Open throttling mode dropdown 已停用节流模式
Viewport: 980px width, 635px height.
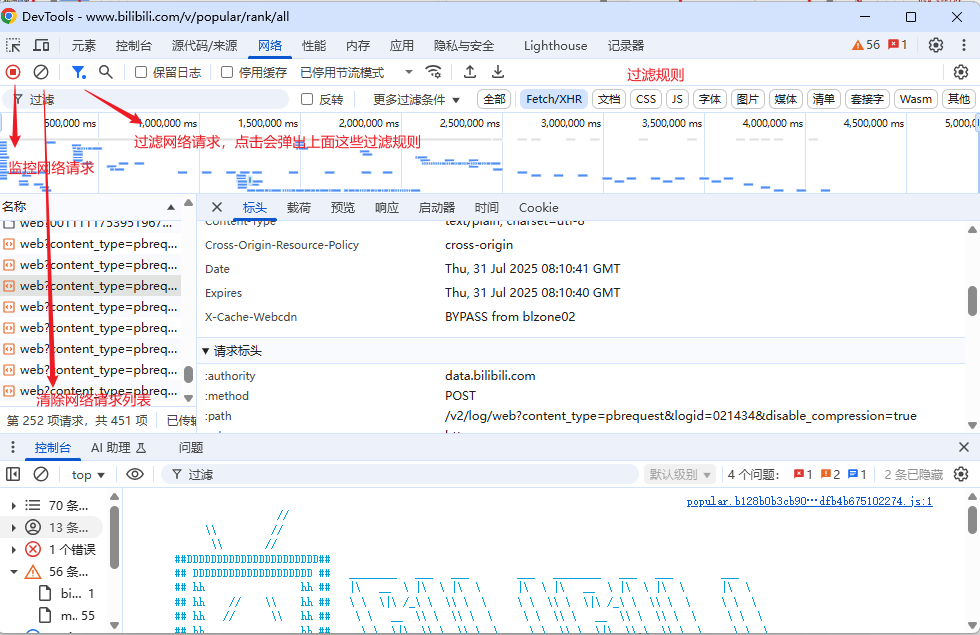pyautogui.click(x=356, y=72)
